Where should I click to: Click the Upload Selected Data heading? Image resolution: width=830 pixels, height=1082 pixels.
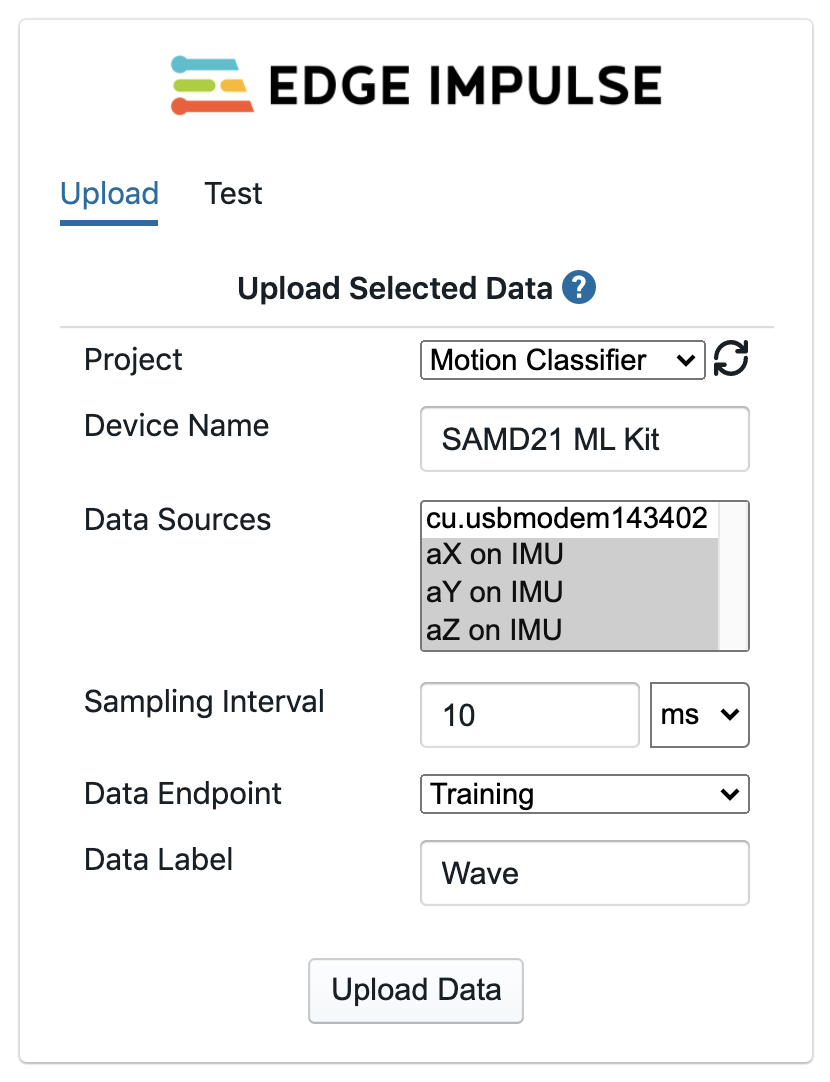click(x=395, y=289)
